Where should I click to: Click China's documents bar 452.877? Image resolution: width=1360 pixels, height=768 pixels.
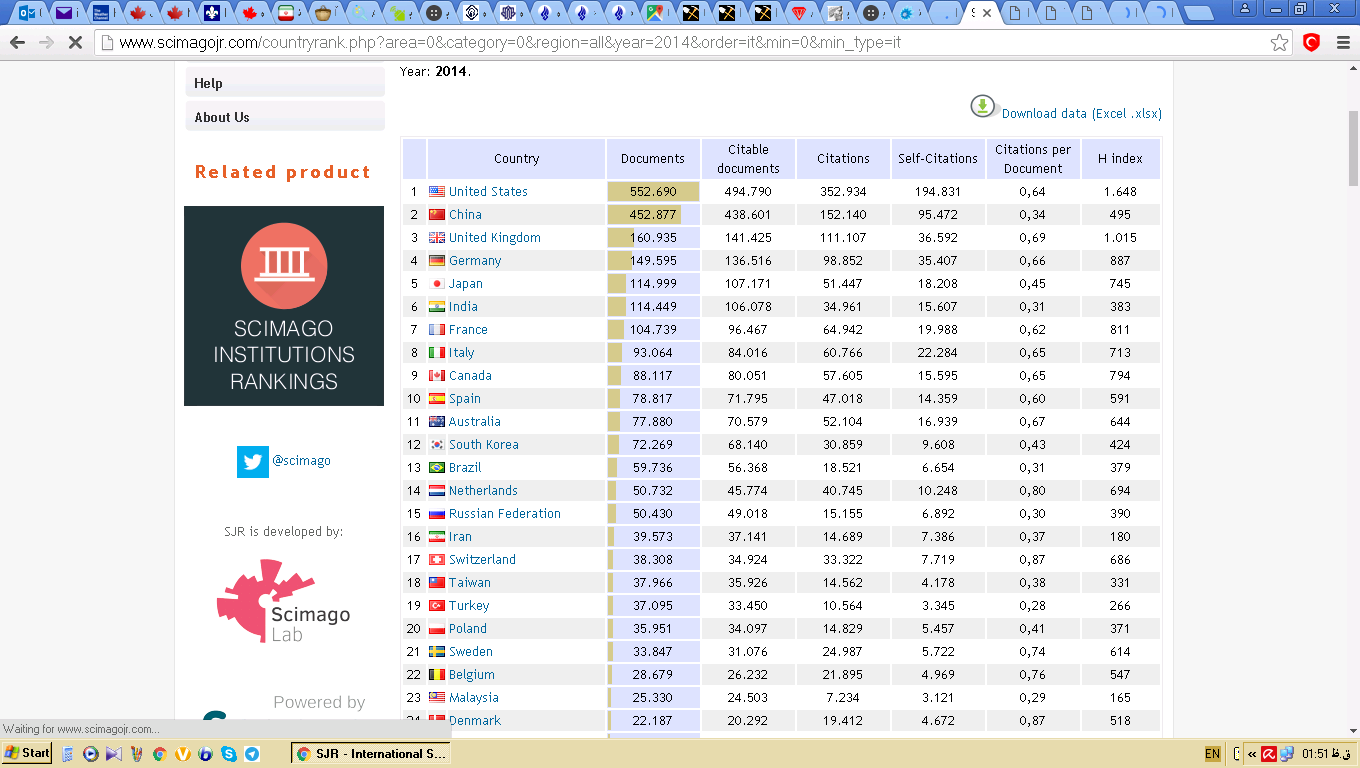[x=645, y=215]
